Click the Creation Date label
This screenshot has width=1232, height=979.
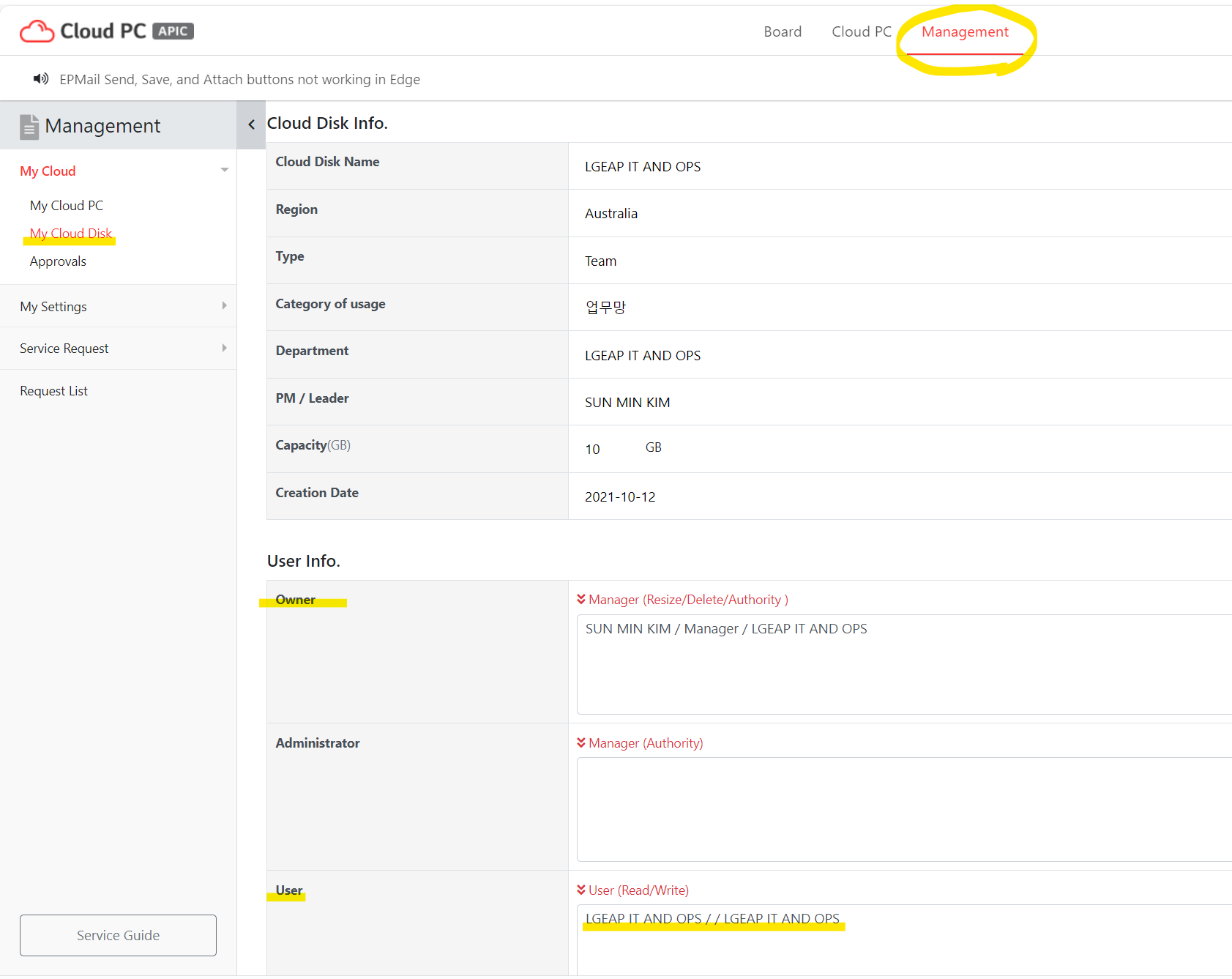(317, 493)
